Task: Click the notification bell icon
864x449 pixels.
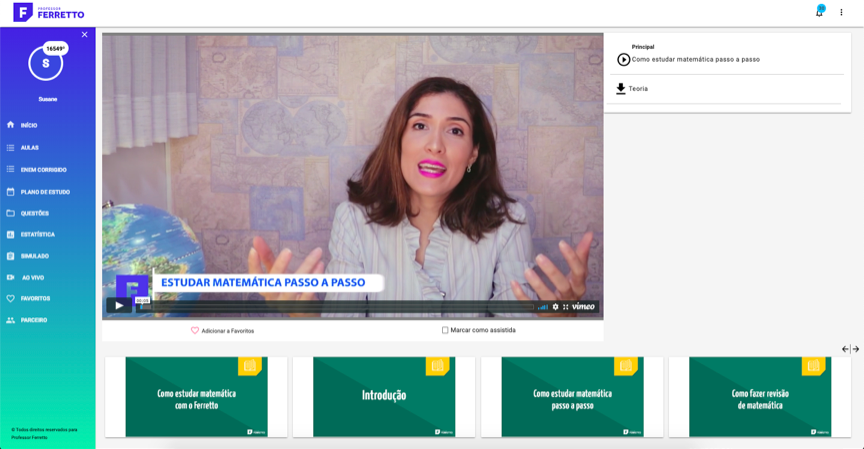Action: (819, 12)
